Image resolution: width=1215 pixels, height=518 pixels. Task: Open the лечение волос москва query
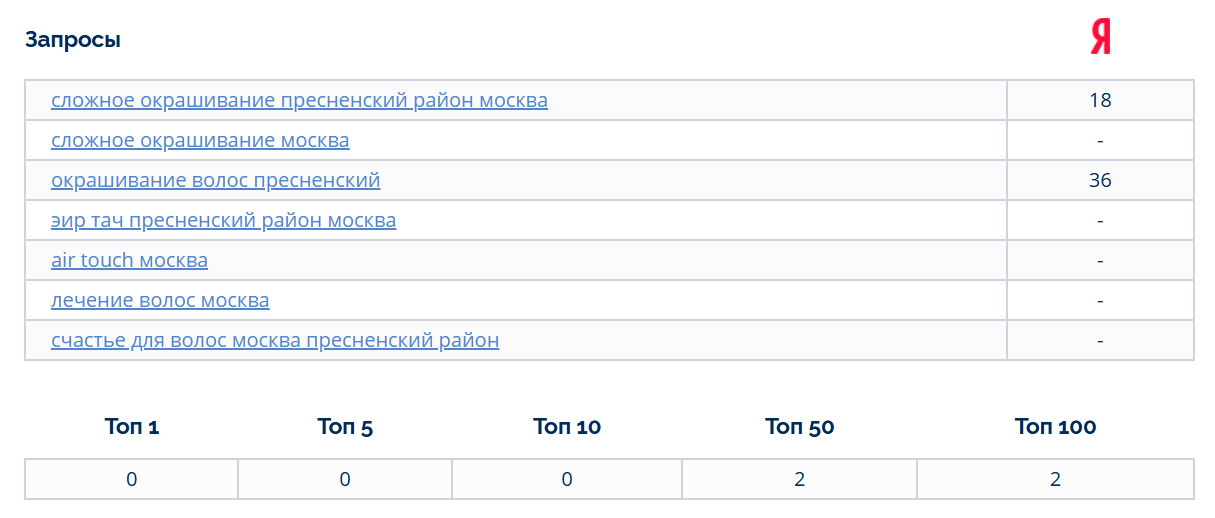click(x=160, y=300)
